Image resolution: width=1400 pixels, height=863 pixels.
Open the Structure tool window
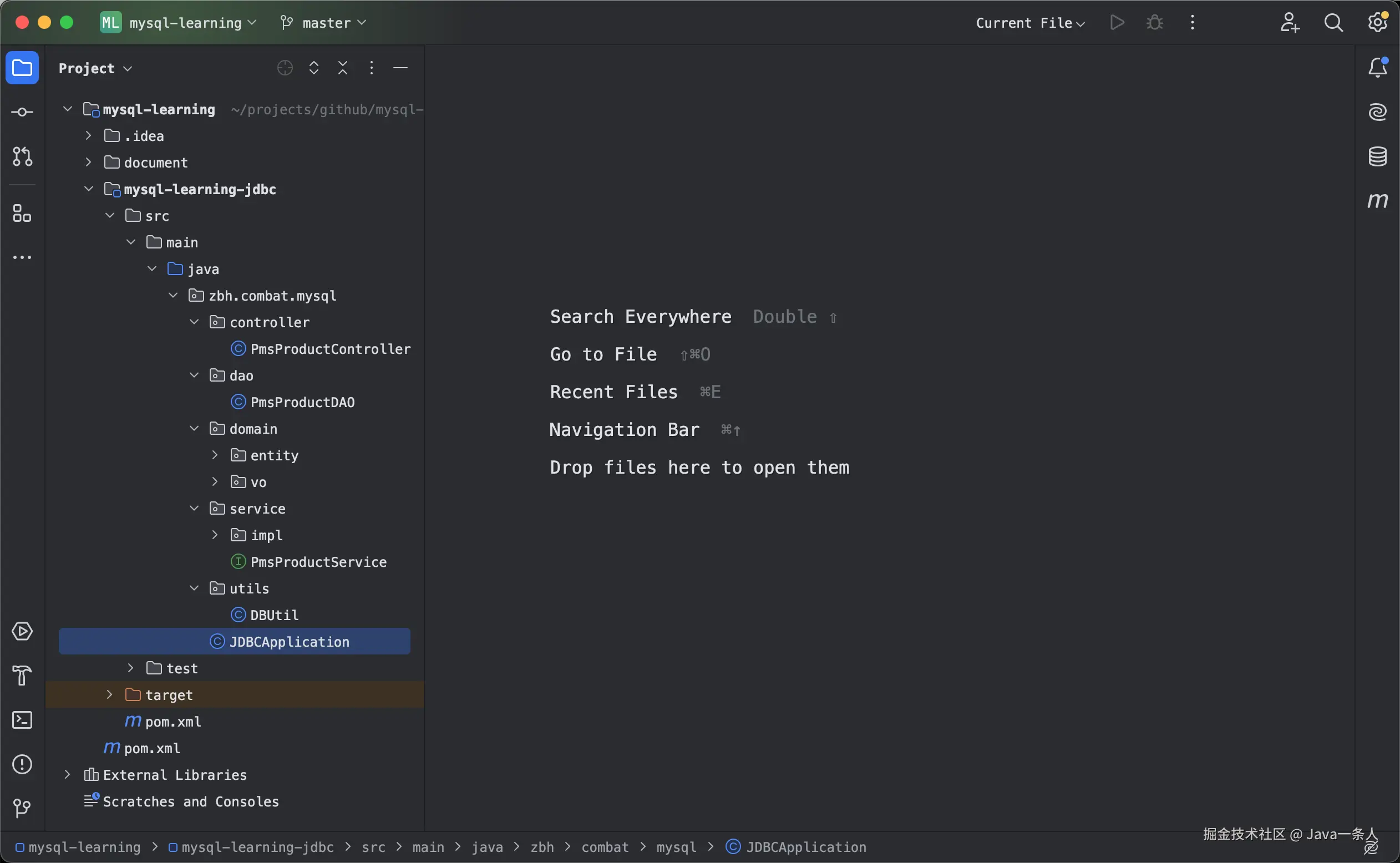tap(22, 214)
